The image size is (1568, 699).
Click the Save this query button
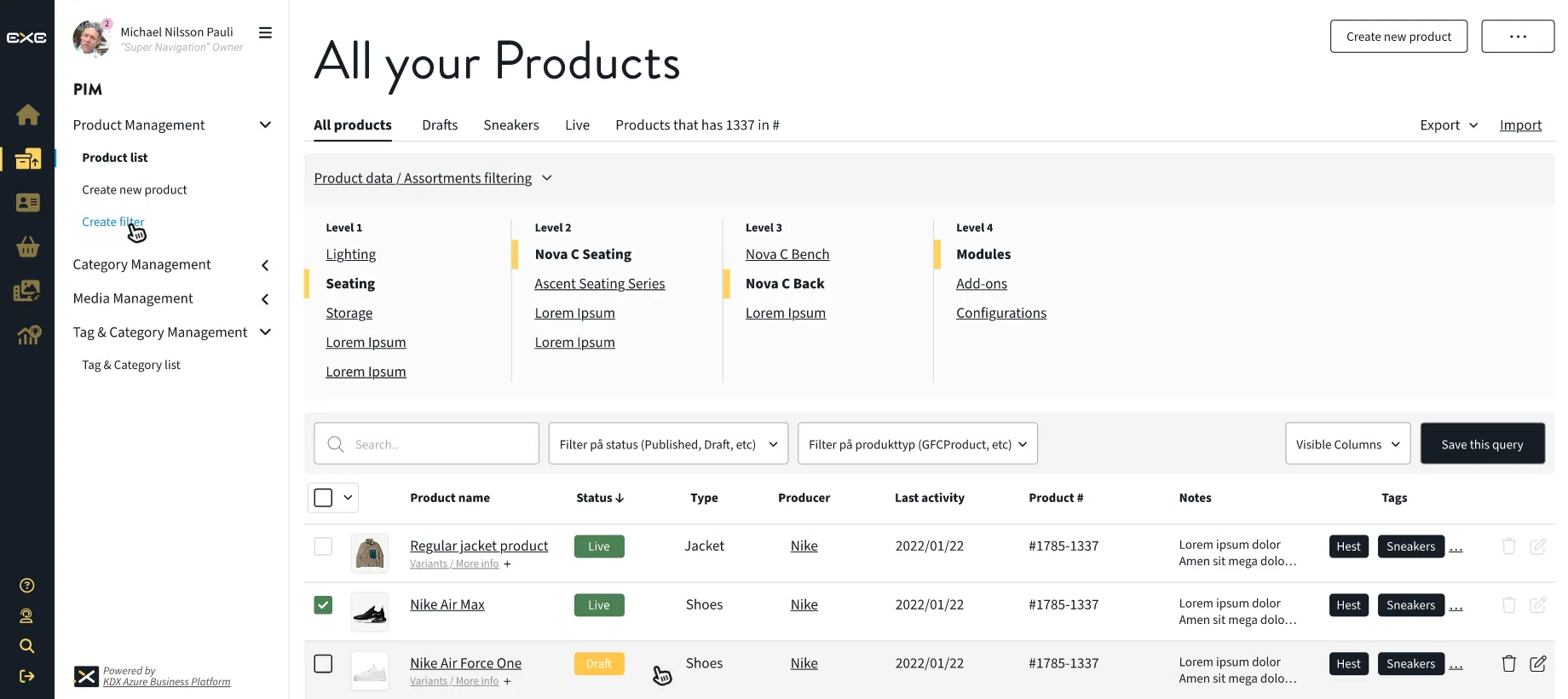pyautogui.click(x=1482, y=444)
